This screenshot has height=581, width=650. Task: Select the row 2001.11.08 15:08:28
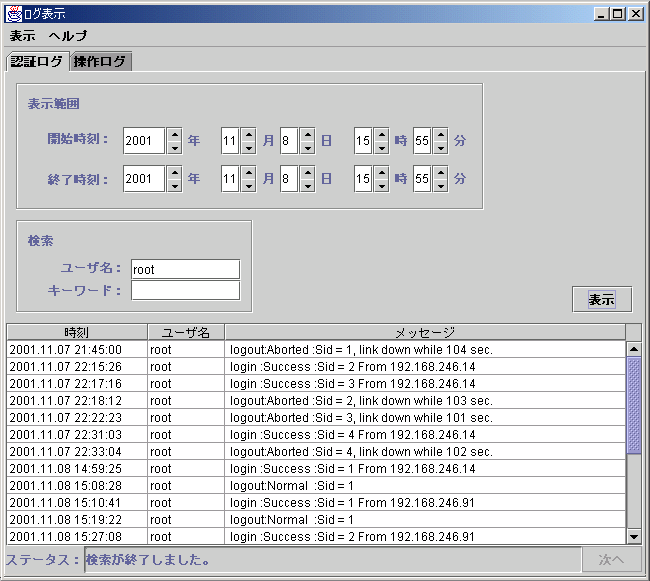tap(316, 485)
